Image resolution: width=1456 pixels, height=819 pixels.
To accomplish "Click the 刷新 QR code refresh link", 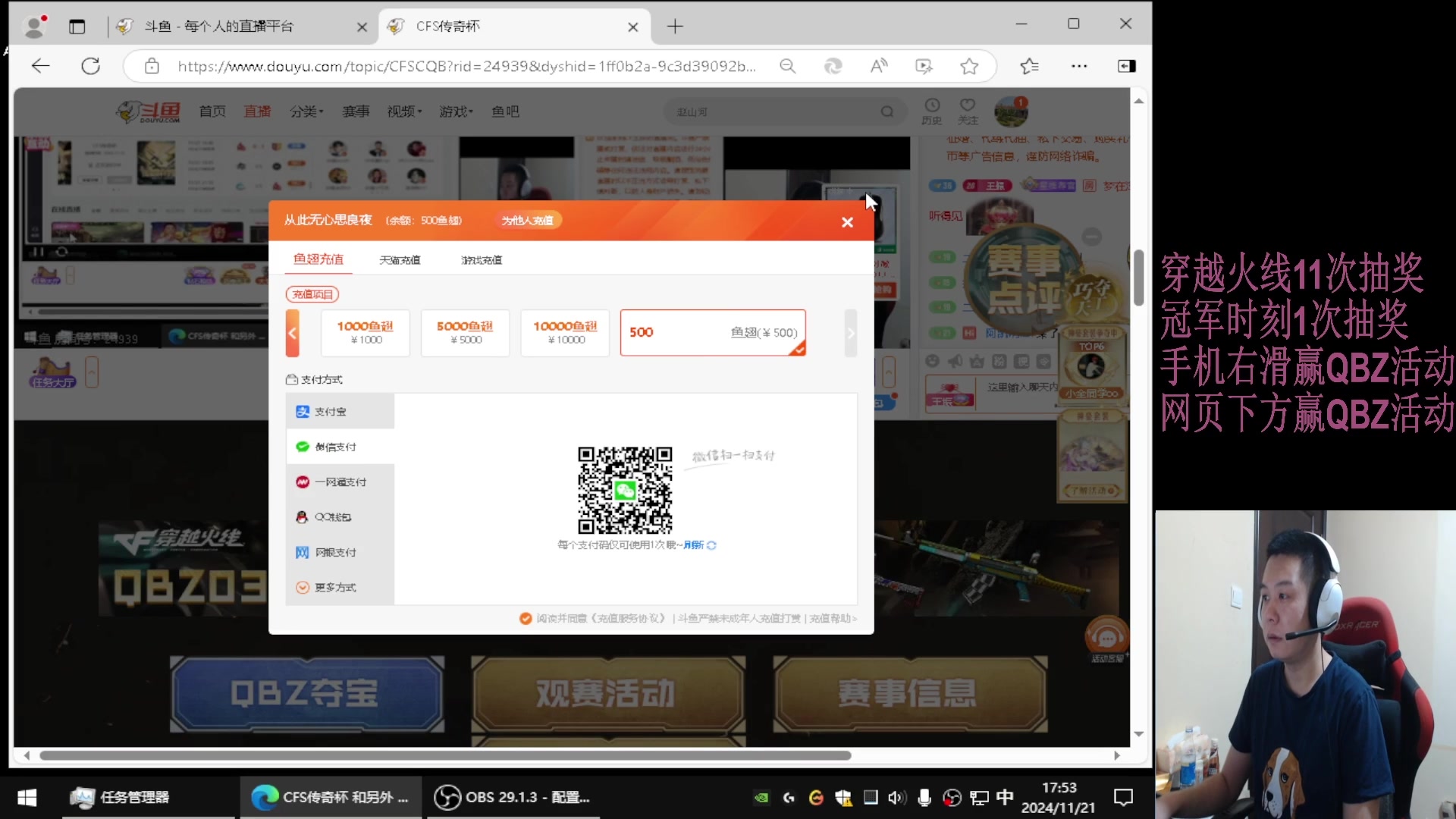I will tap(699, 545).
